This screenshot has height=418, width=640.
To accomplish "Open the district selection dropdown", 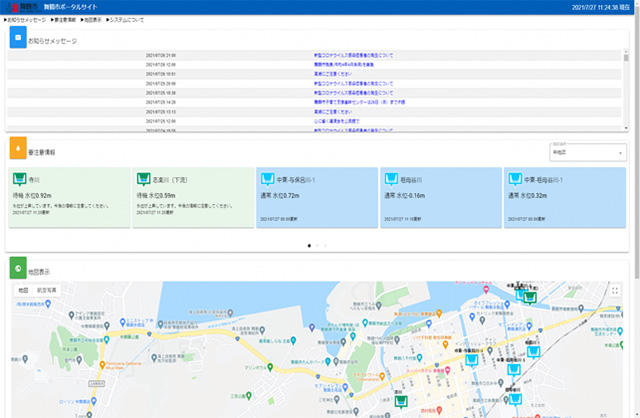I will point(587,153).
